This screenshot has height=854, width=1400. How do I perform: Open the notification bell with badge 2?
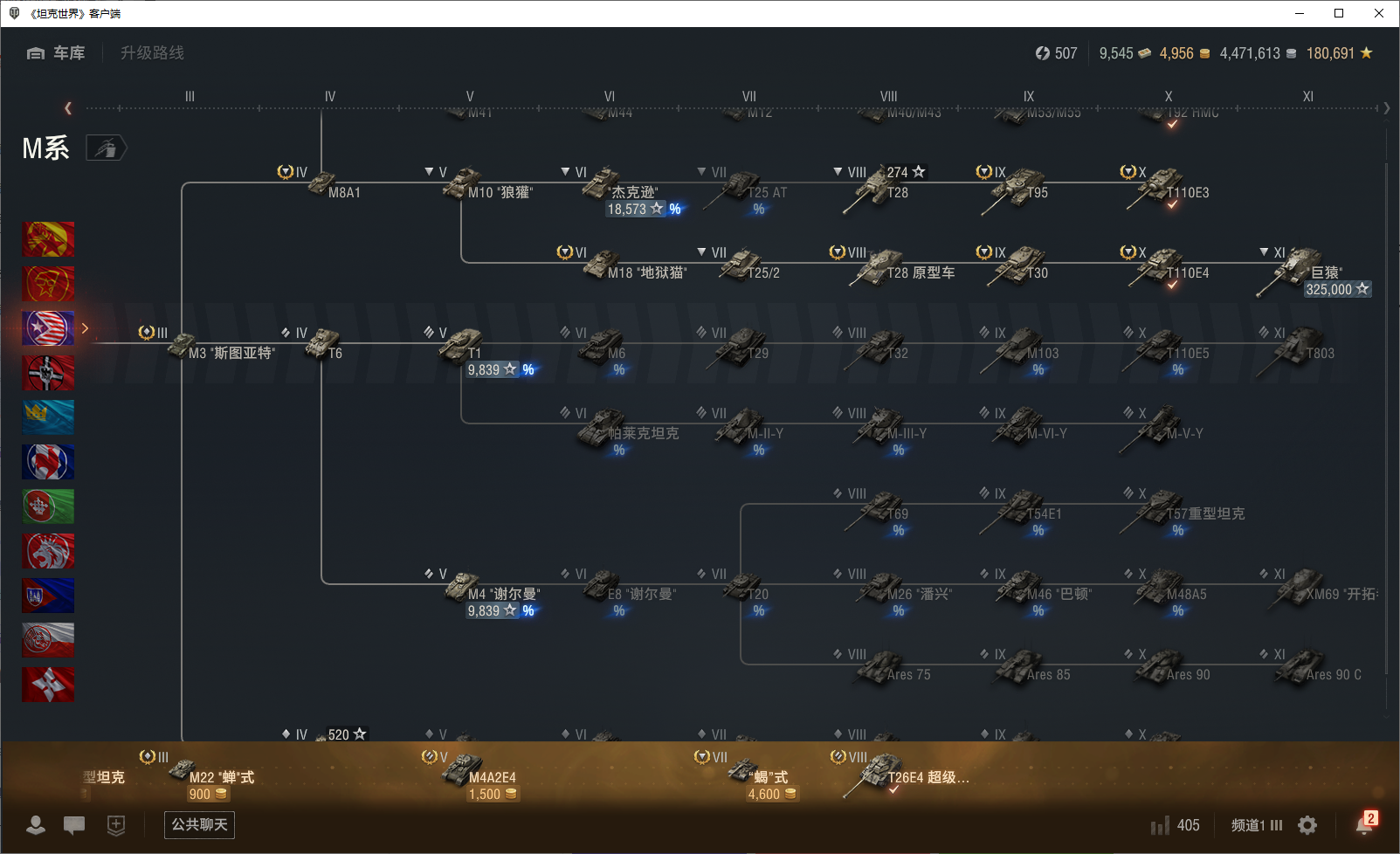pyautogui.click(x=1365, y=823)
